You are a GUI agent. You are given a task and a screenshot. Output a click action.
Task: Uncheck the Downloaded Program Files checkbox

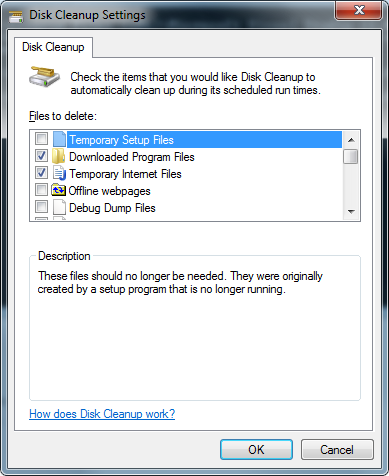(x=42, y=156)
